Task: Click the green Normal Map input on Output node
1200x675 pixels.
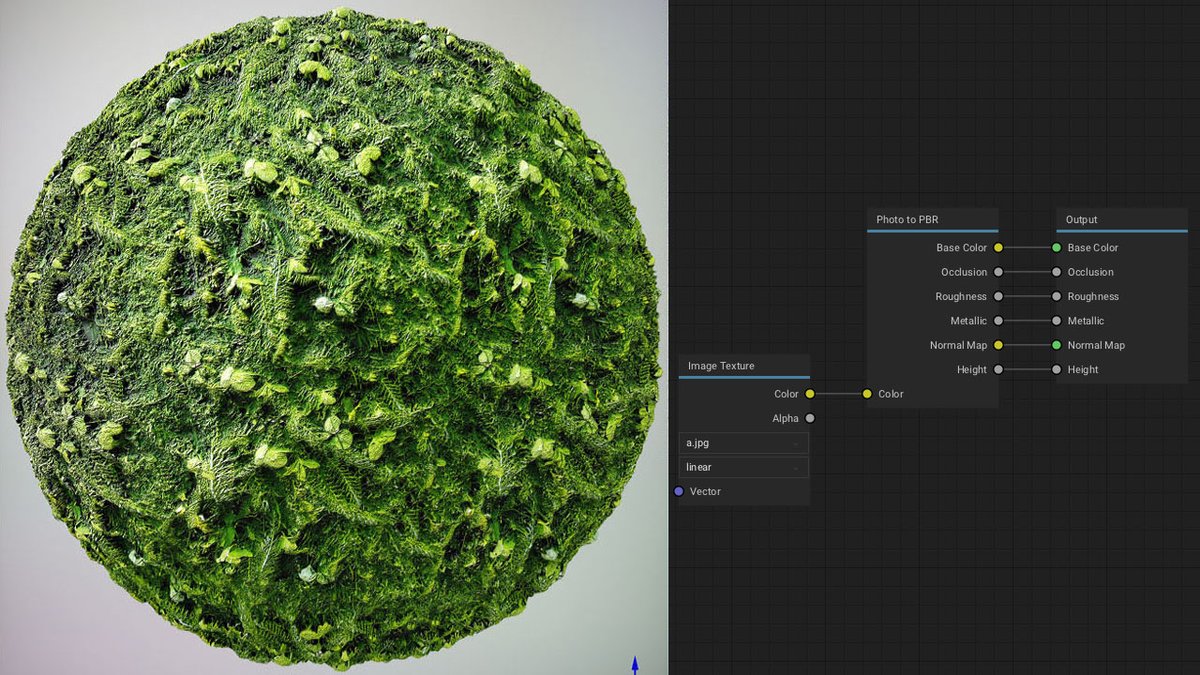Action: point(1056,345)
